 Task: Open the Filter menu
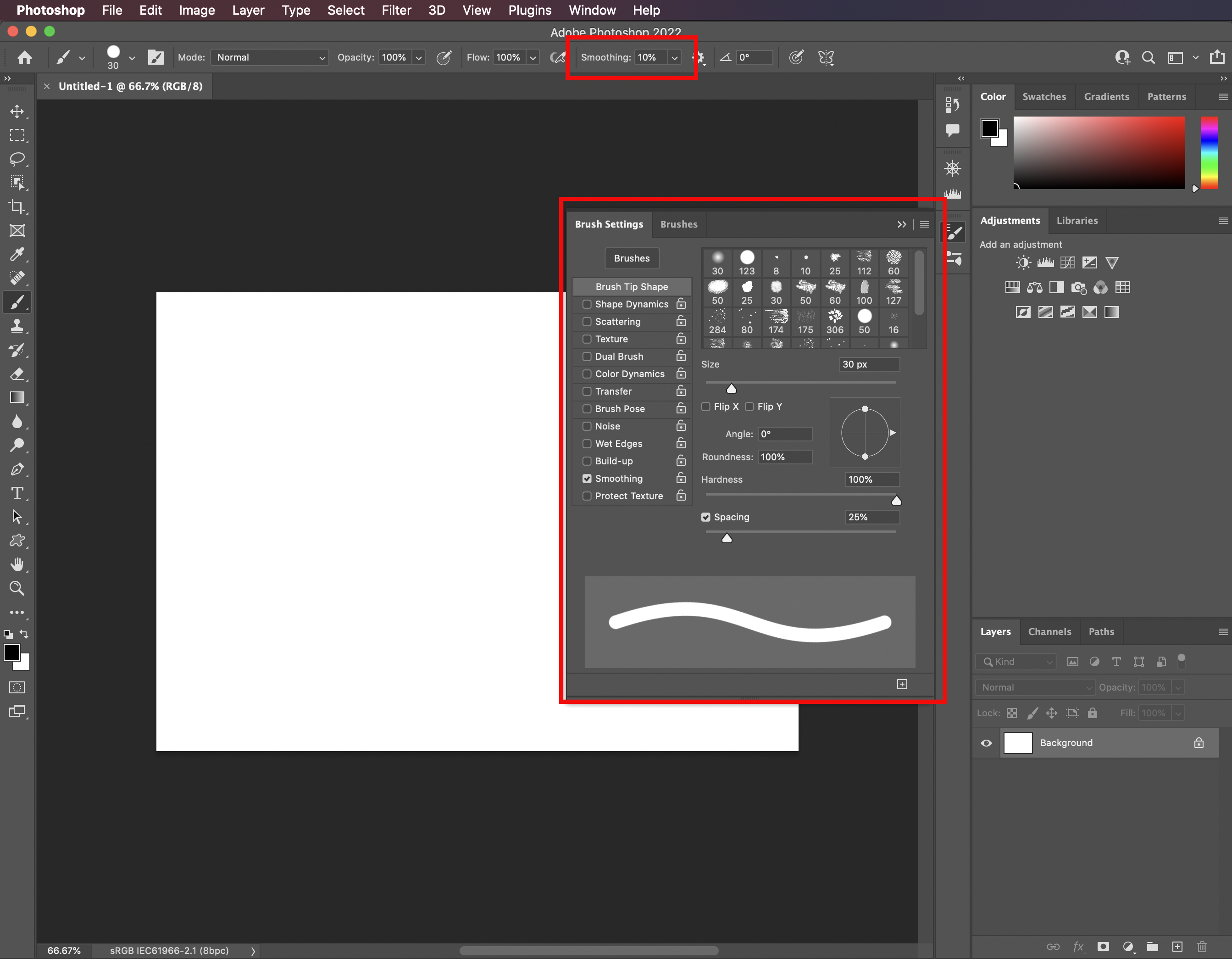click(x=396, y=10)
